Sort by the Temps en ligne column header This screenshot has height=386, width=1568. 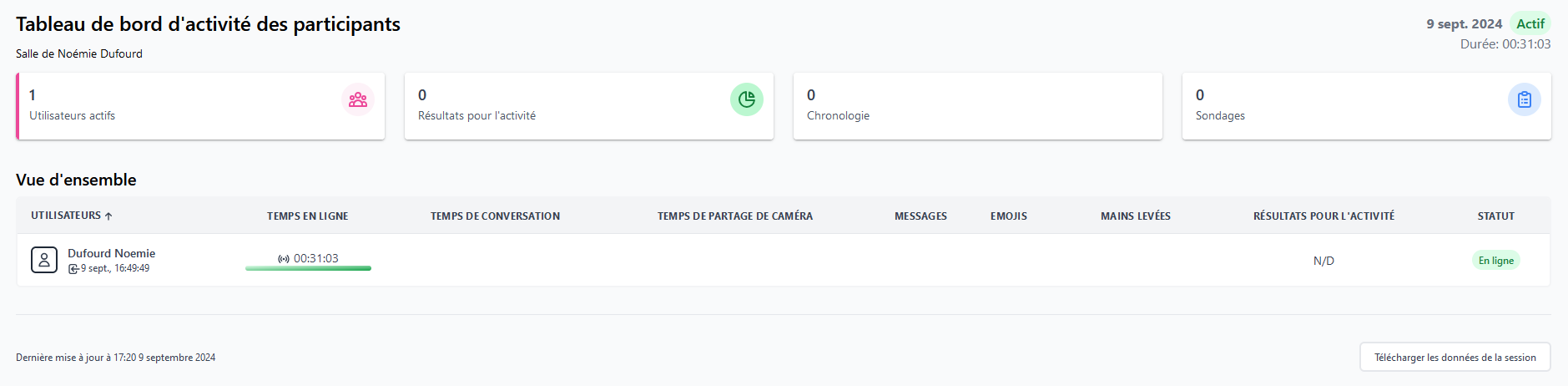307,216
